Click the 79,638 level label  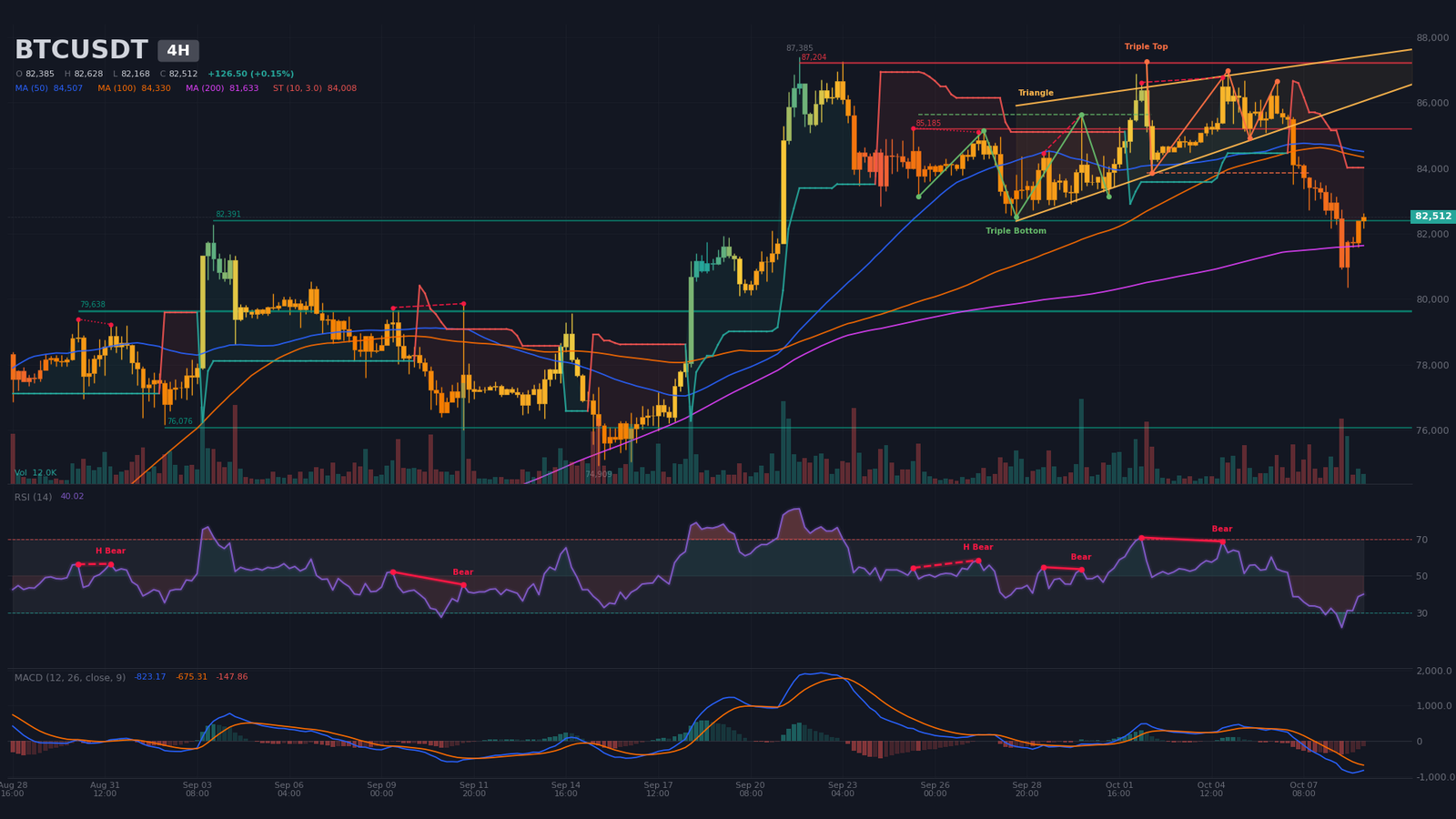pos(92,305)
